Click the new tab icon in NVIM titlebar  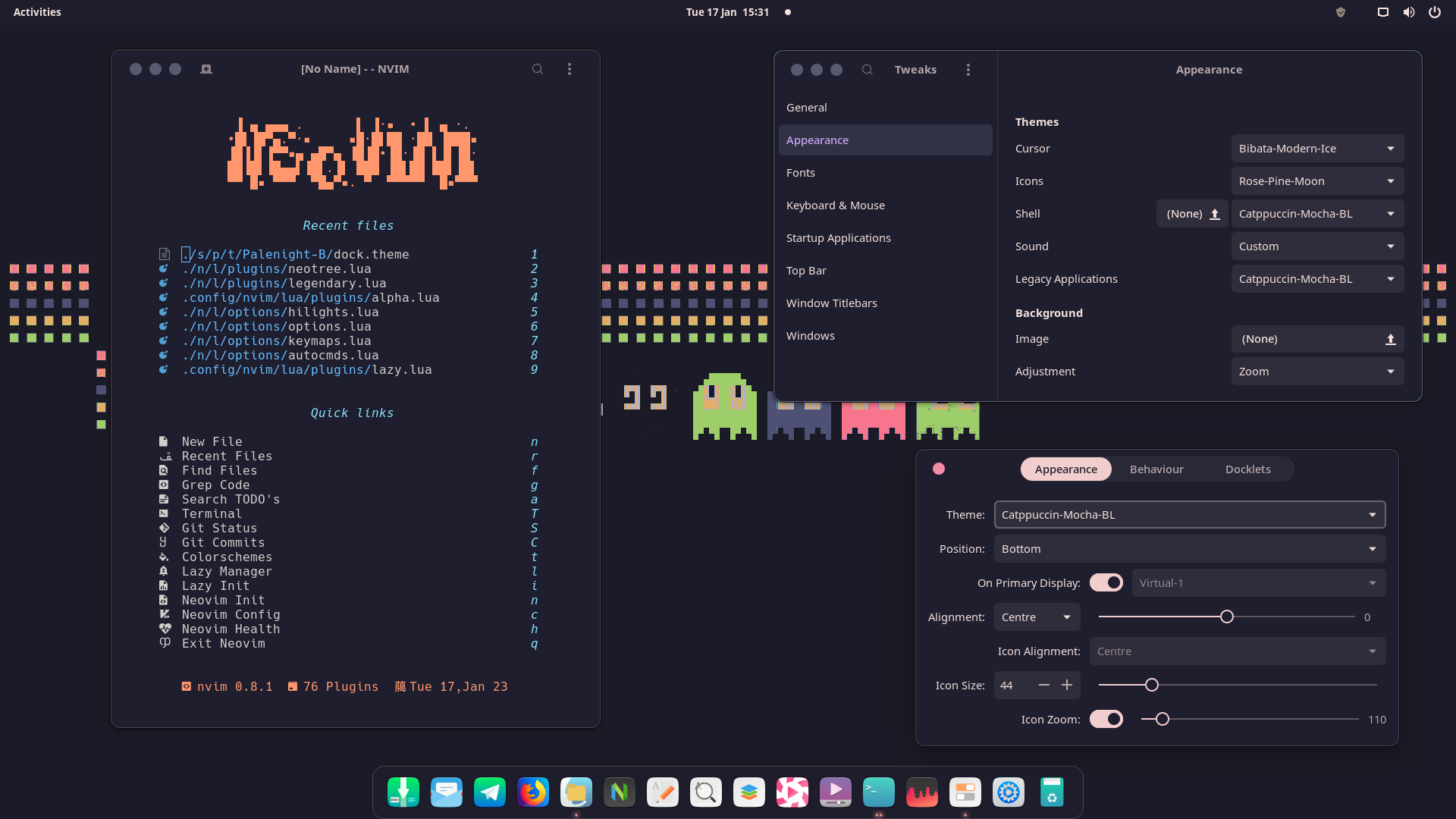pyautogui.click(x=206, y=69)
